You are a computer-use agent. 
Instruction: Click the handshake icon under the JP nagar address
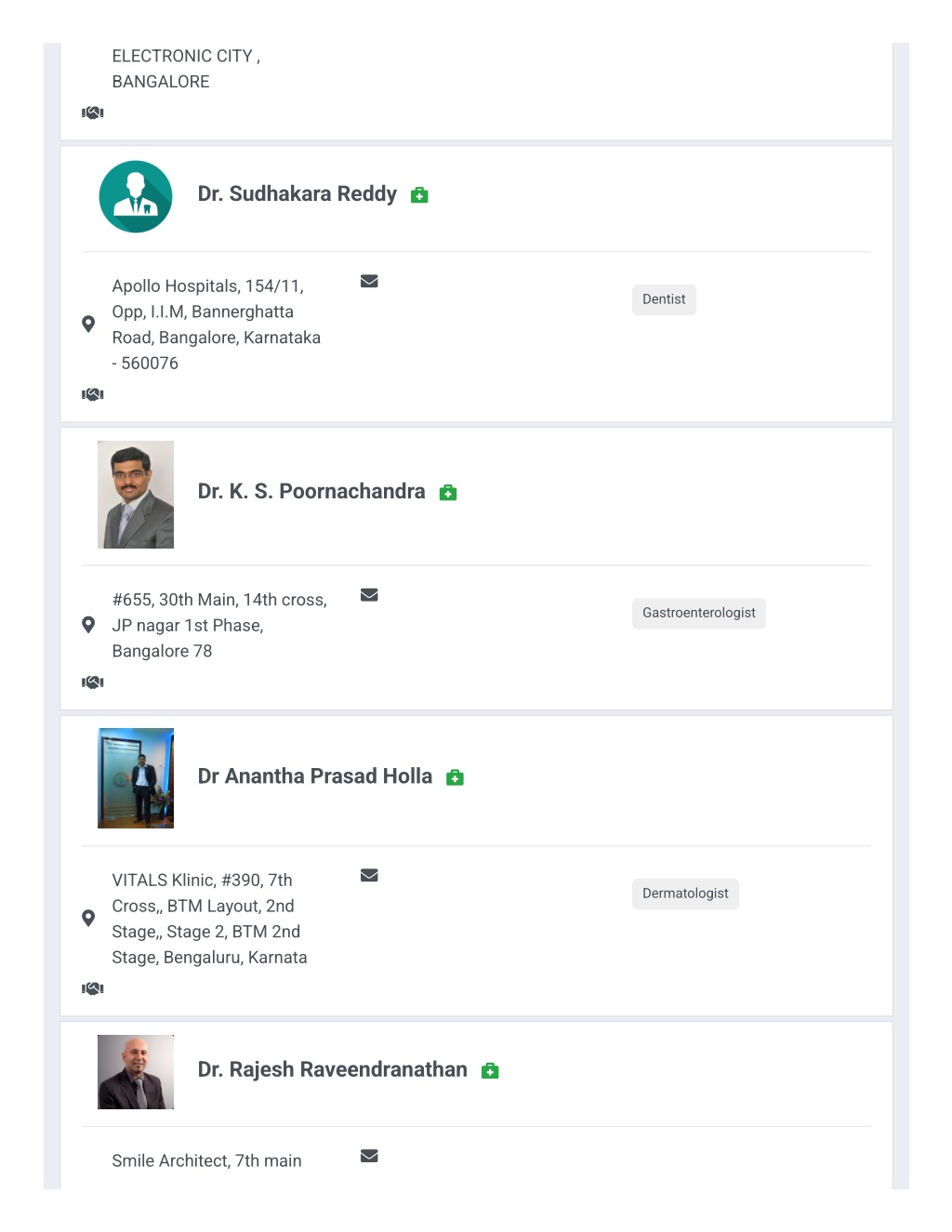click(93, 682)
